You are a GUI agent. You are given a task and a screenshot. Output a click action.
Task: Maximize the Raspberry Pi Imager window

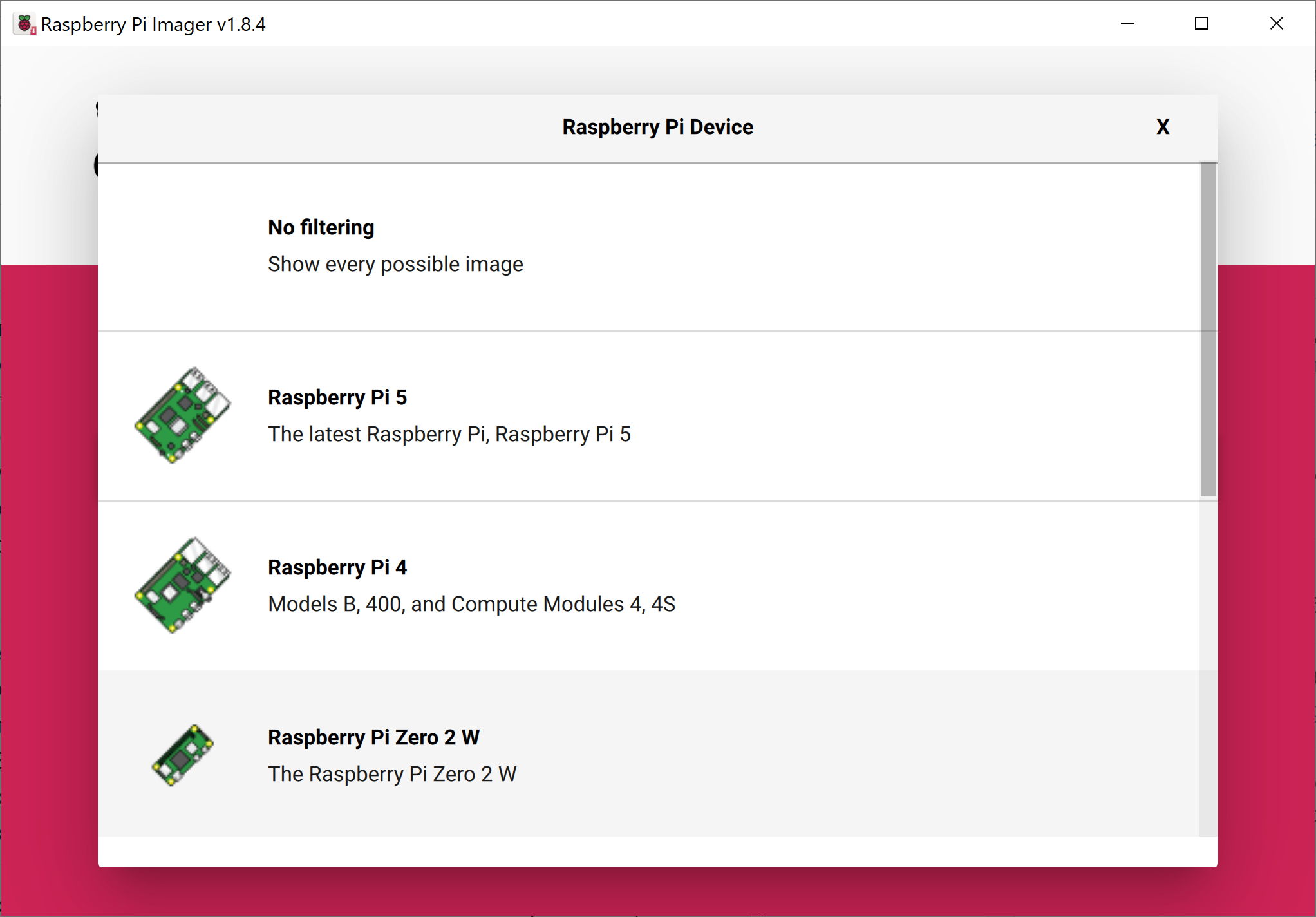pos(1201,24)
